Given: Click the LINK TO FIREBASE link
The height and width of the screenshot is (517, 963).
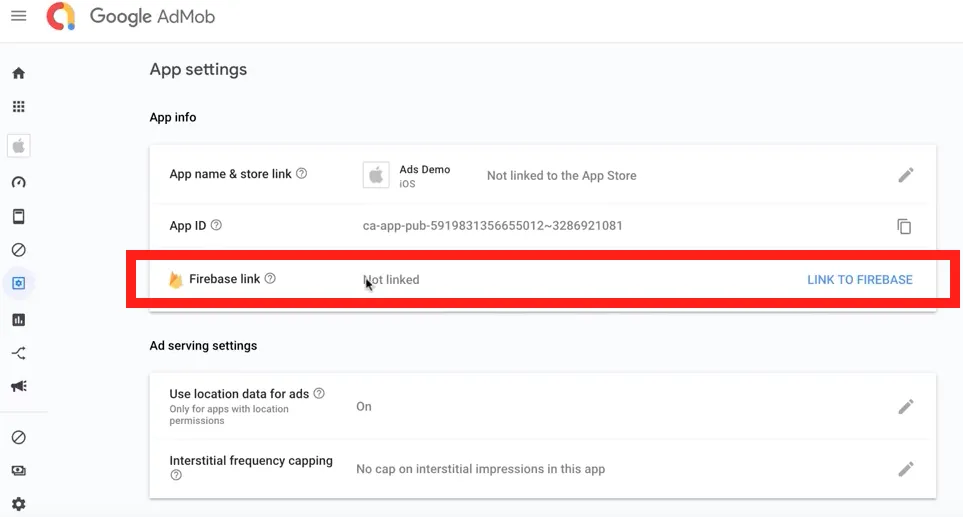Looking at the screenshot, I should [x=859, y=280].
